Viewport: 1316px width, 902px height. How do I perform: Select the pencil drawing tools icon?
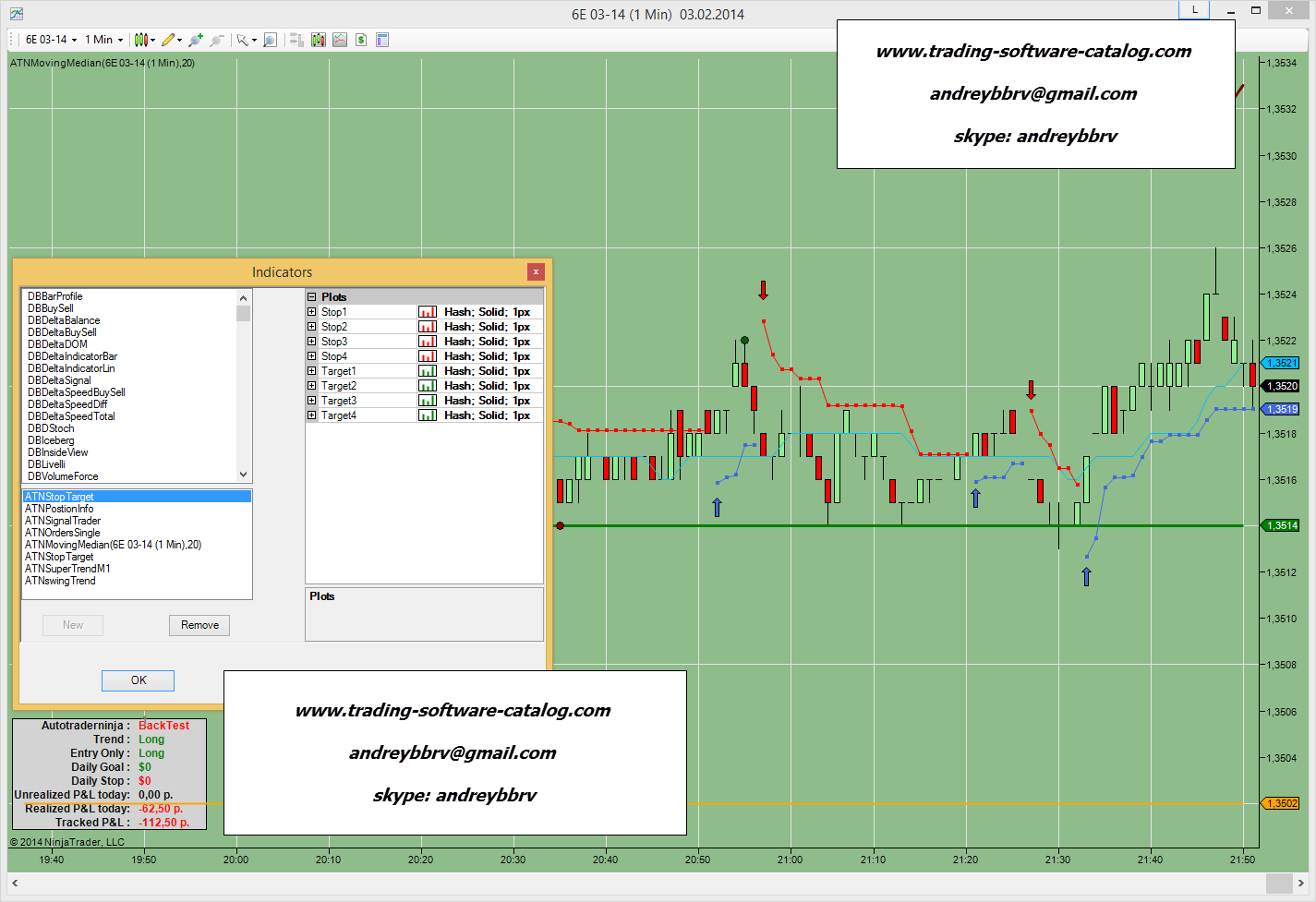point(167,40)
